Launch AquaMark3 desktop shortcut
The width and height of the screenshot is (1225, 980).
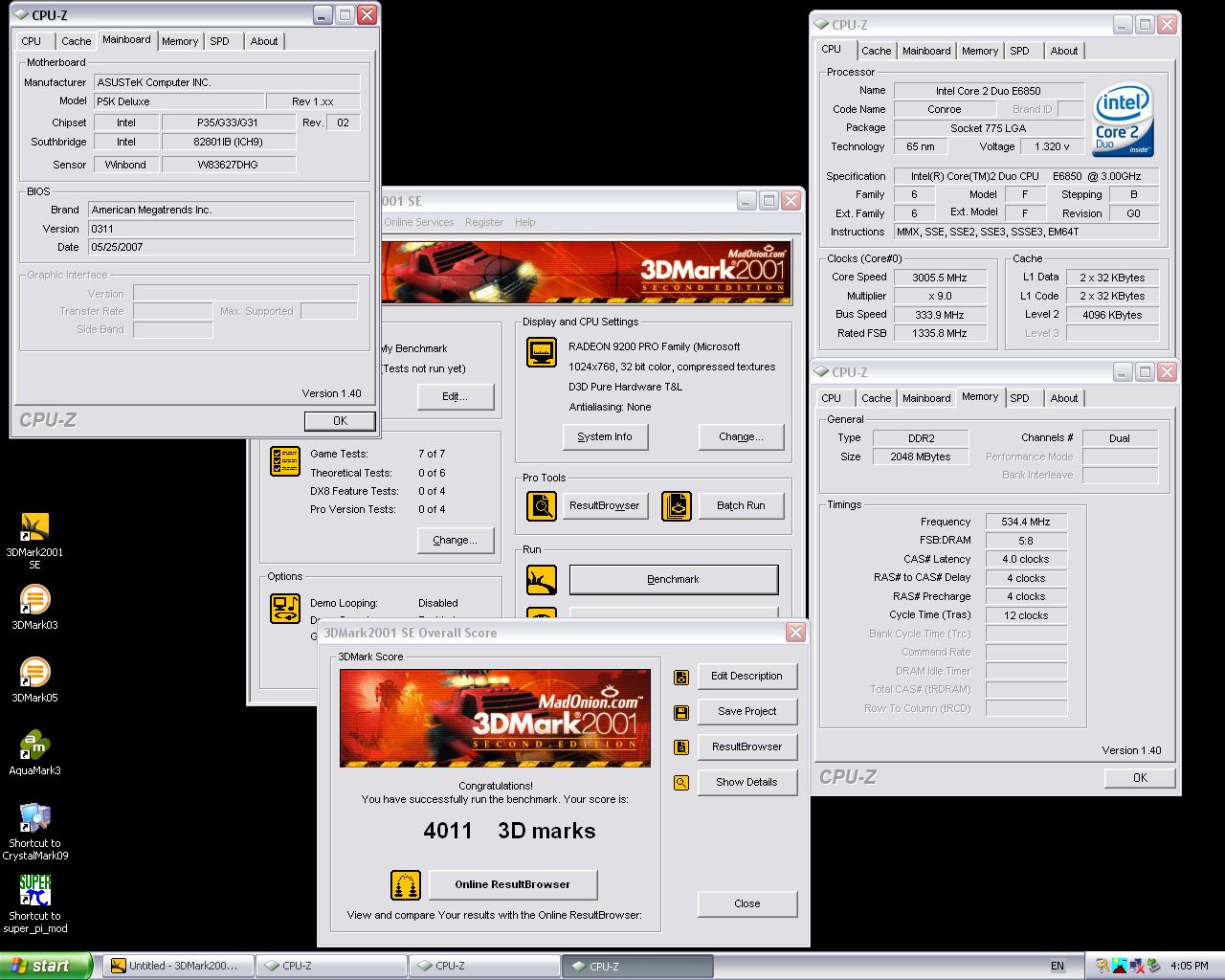(34, 752)
